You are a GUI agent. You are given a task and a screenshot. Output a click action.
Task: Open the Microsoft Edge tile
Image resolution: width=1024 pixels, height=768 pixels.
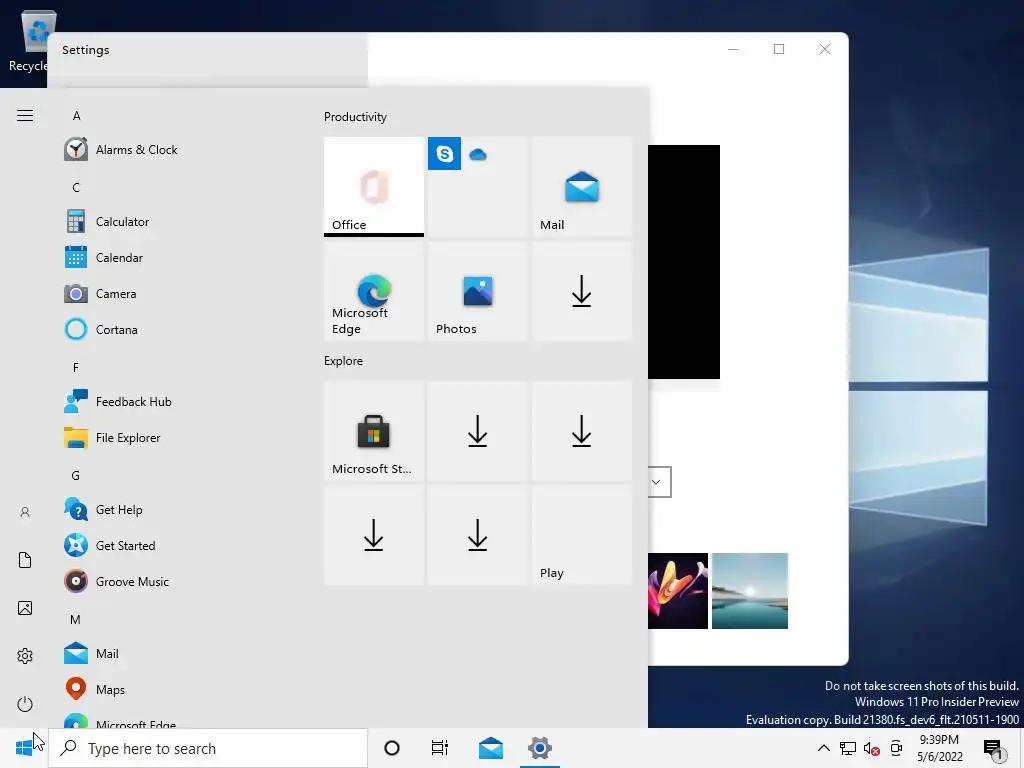(x=374, y=291)
